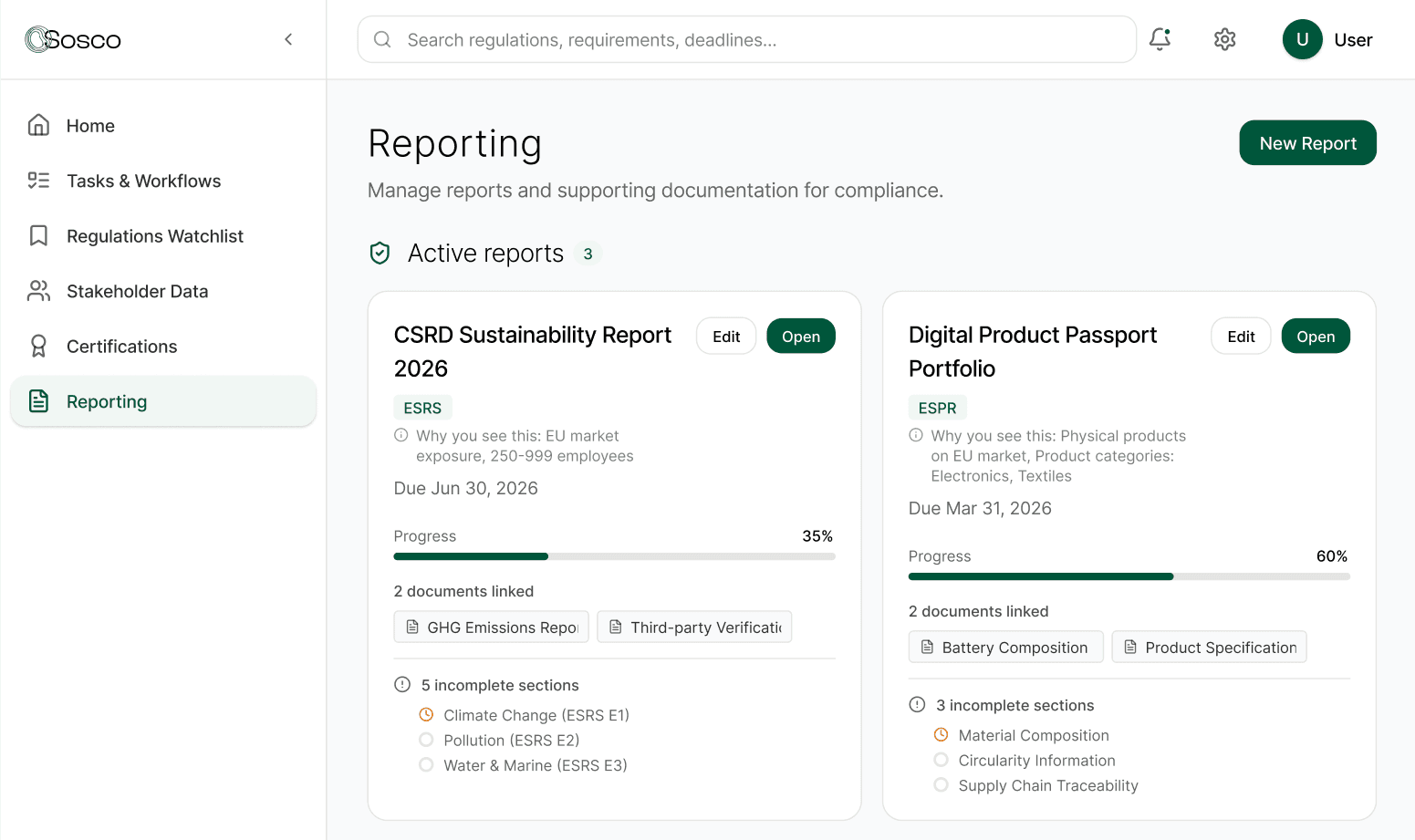Image resolution: width=1415 pixels, height=840 pixels.
Task: Open the notifications bell icon
Action: [x=1160, y=39]
